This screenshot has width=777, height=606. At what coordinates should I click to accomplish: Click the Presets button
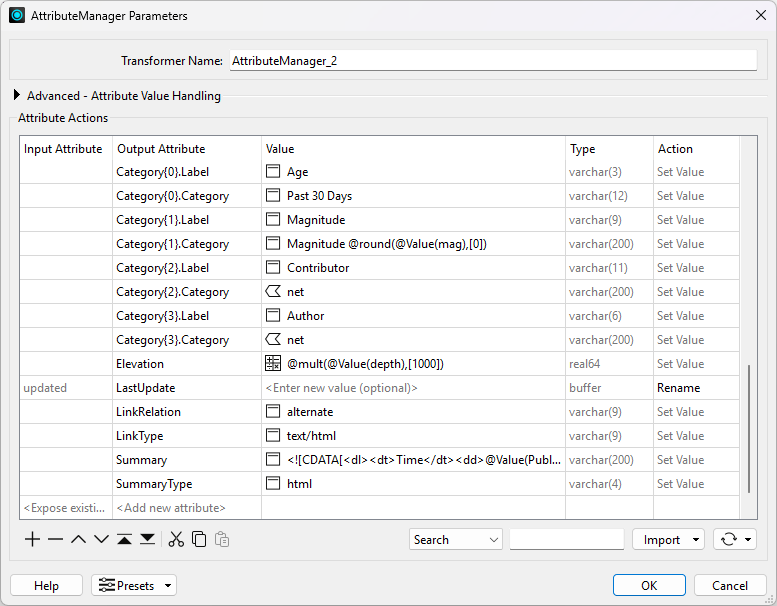click(133, 585)
